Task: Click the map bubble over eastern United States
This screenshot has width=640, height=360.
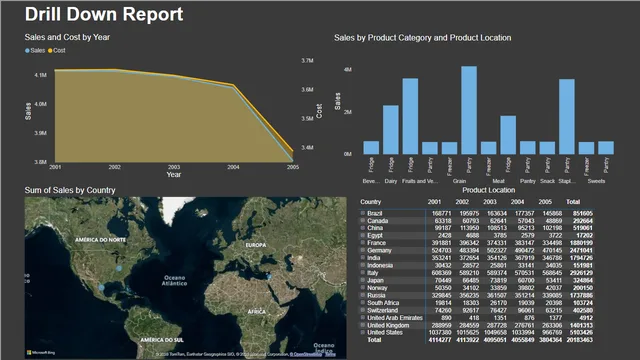Action: point(118,268)
